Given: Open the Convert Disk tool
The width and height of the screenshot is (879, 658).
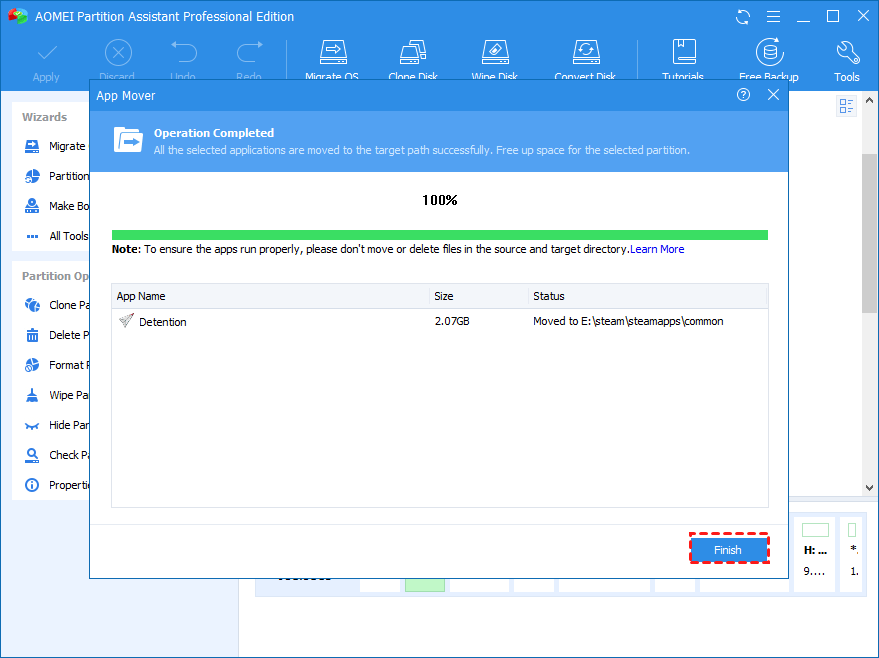Looking at the screenshot, I should tap(585, 59).
